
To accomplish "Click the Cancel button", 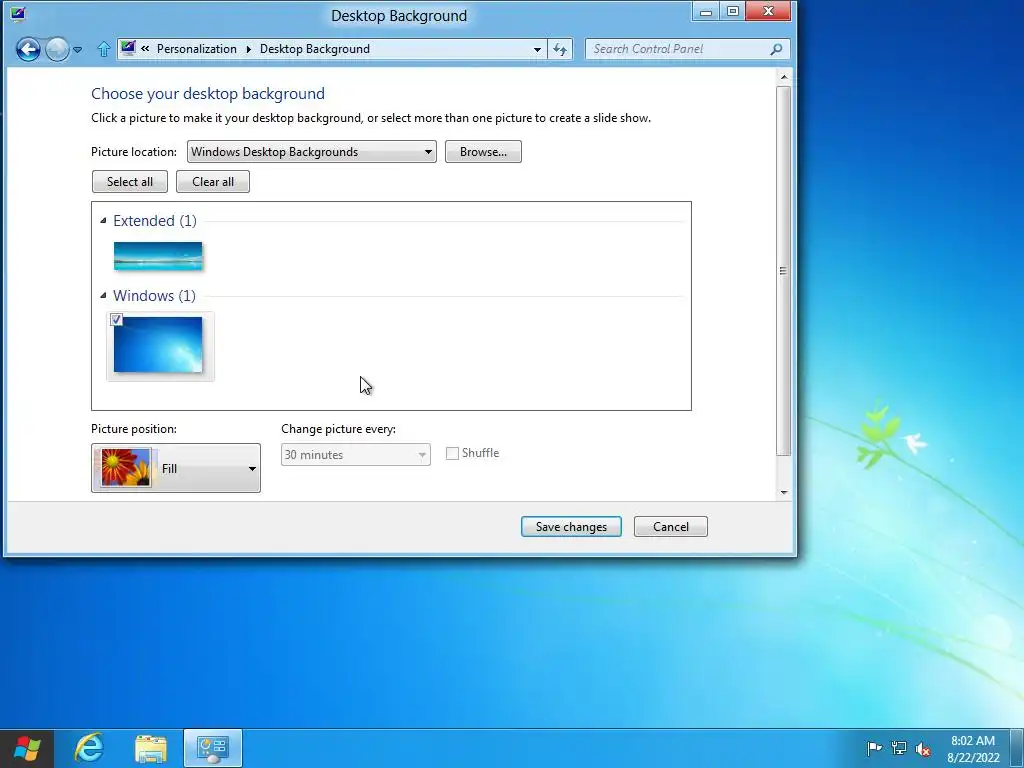I will 671,527.
